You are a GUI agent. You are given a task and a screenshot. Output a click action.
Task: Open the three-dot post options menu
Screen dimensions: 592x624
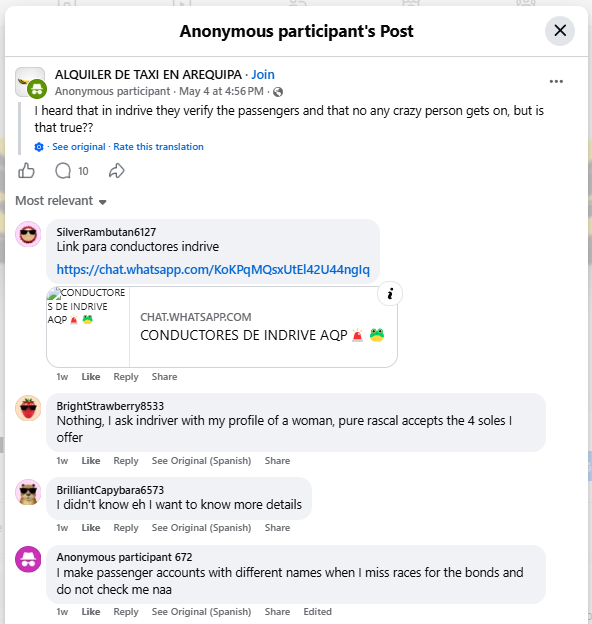pyautogui.click(x=556, y=82)
